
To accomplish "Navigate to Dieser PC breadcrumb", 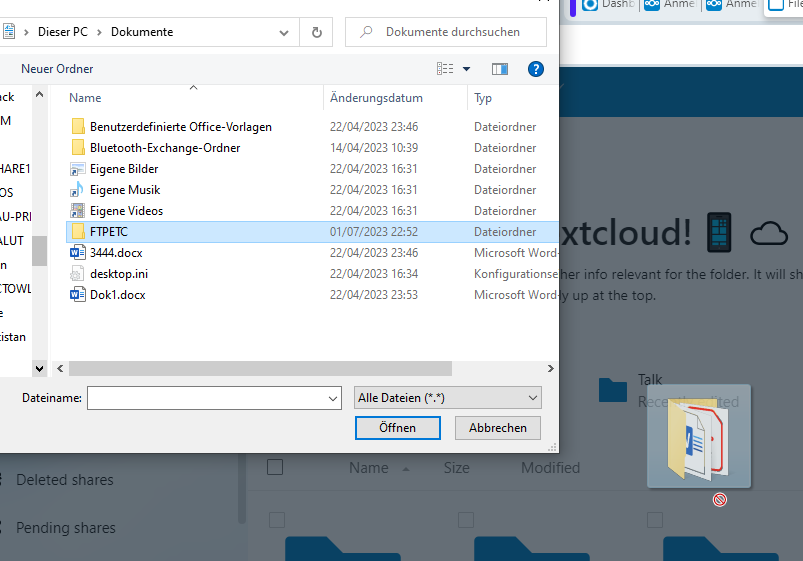I will pyautogui.click(x=62, y=32).
